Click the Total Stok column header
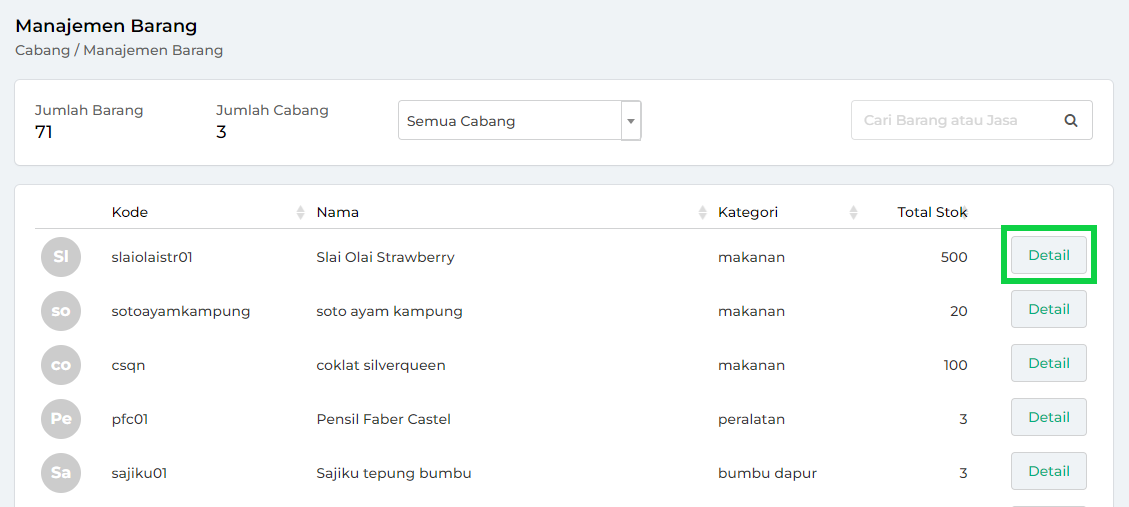This screenshot has height=507, width=1129. click(x=932, y=212)
